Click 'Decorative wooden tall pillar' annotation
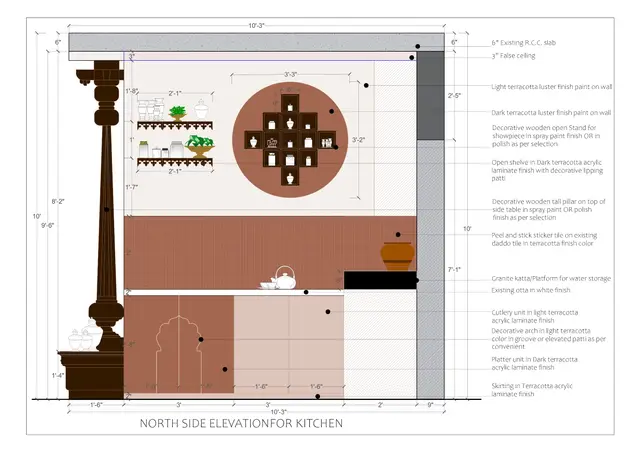 (x=548, y=209)
